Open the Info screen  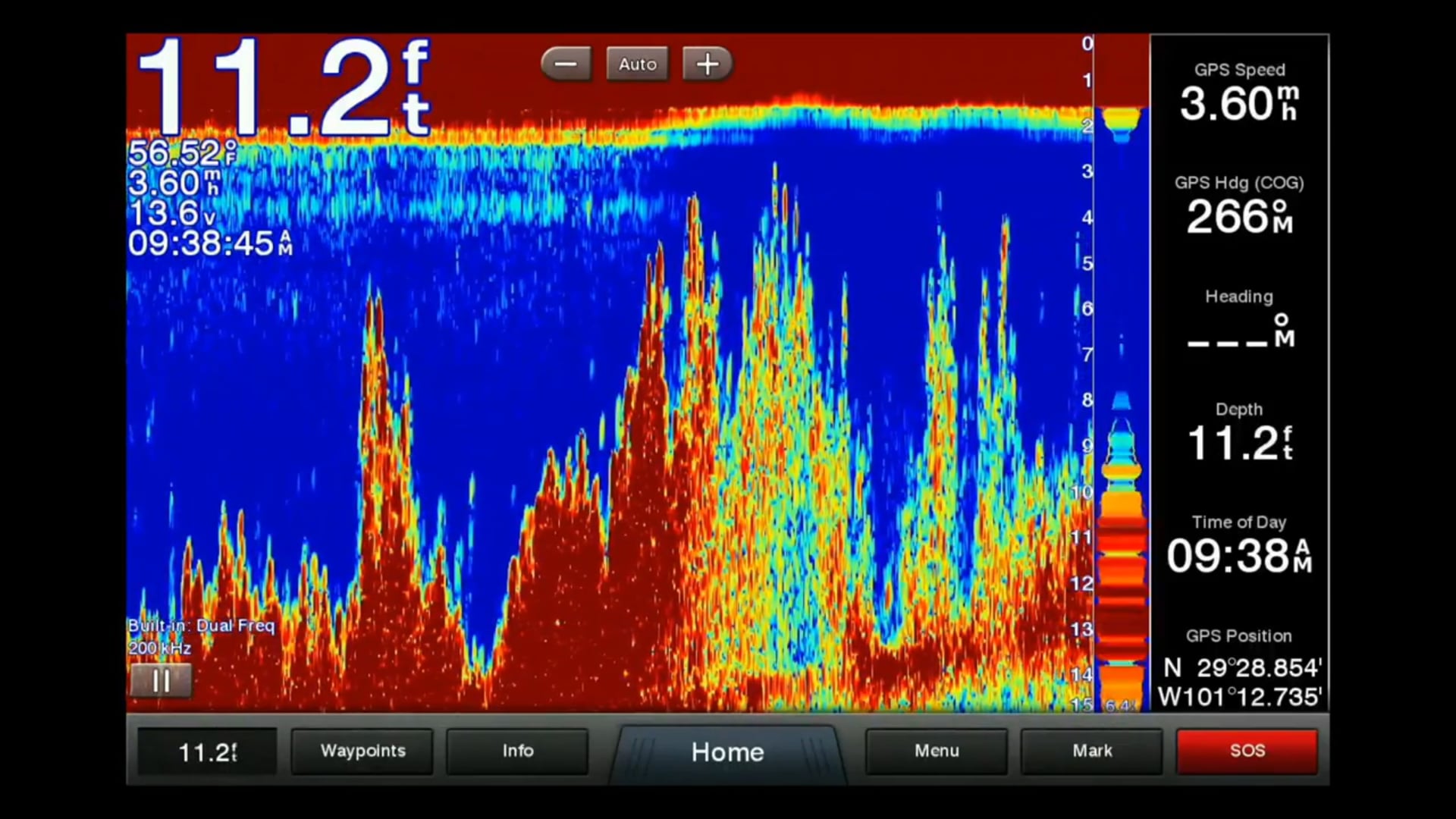[x=517, y=751]
